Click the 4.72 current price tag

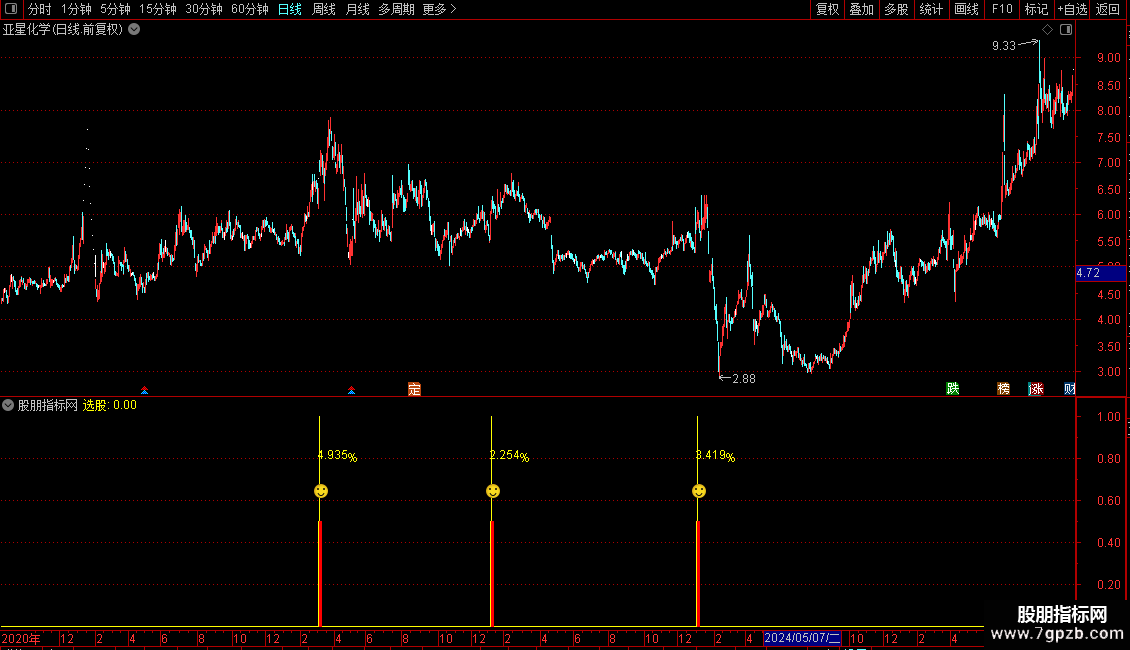pos(1100,273)
